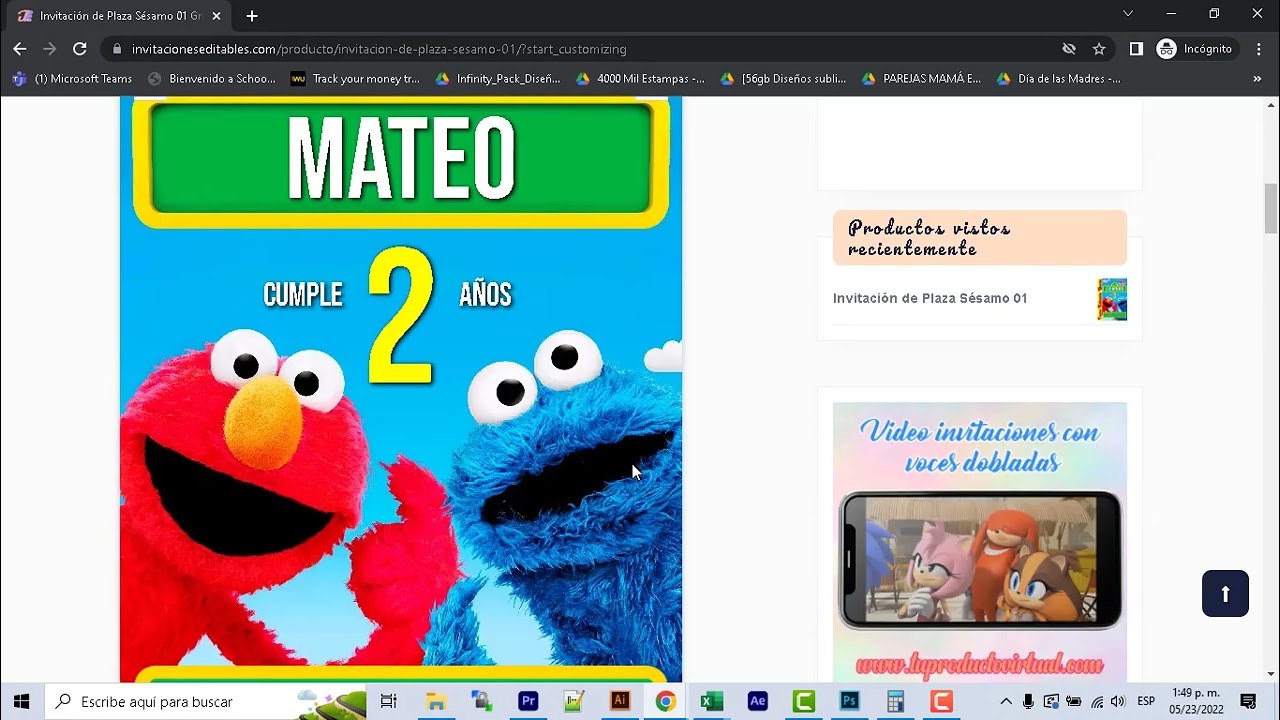This screenshot has width=1280, height=720.
Task: Launch After Effects from the taskbar
Action: [x=757, y=700]
